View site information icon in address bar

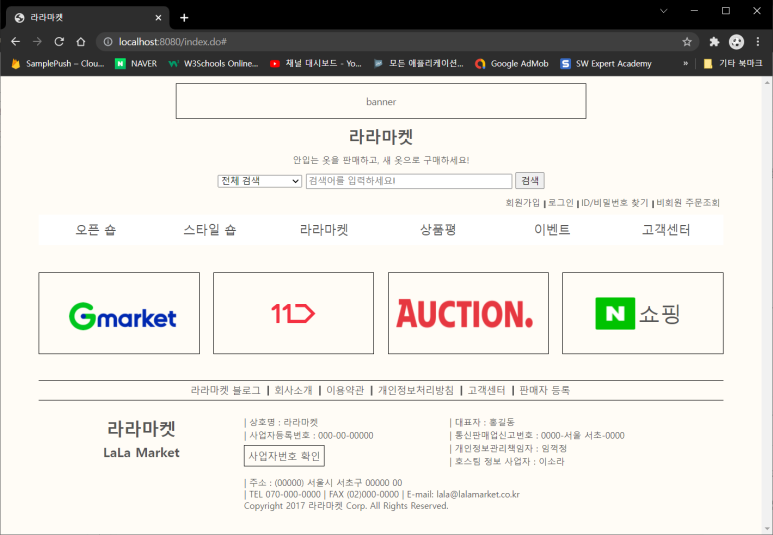pos(107,42)
